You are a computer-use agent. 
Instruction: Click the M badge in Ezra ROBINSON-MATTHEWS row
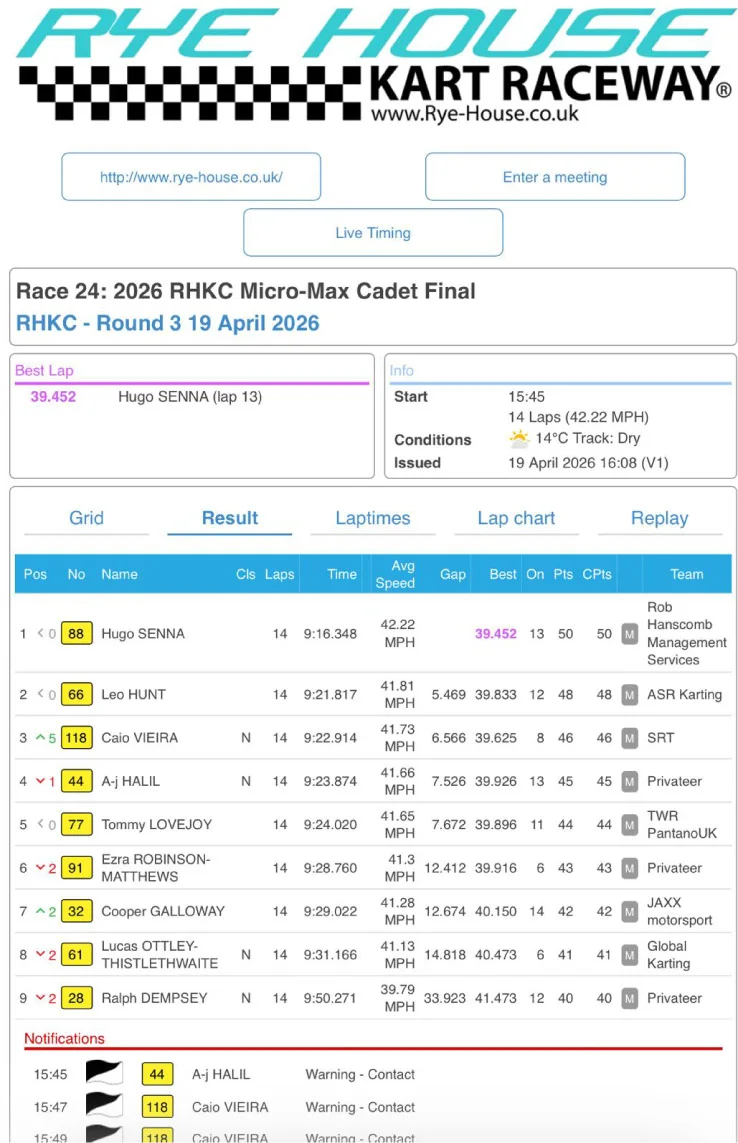(629, 868)
